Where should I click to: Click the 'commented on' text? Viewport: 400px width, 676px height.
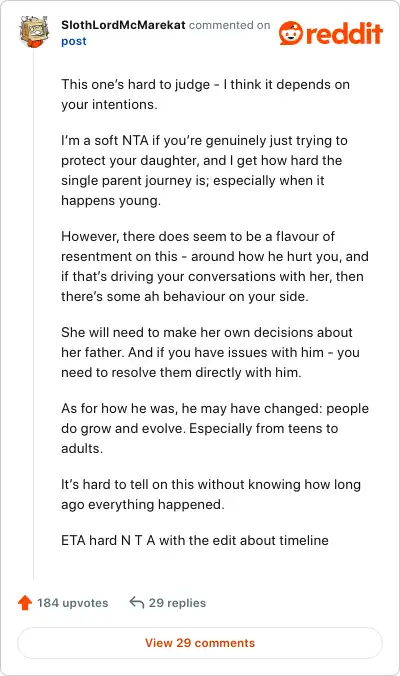(x=230, y=25)
